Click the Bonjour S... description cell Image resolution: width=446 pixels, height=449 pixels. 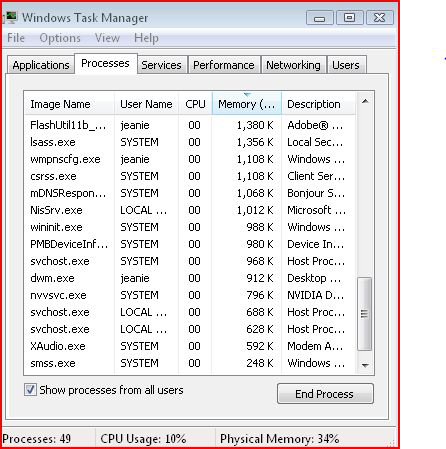tap(316, 193)
